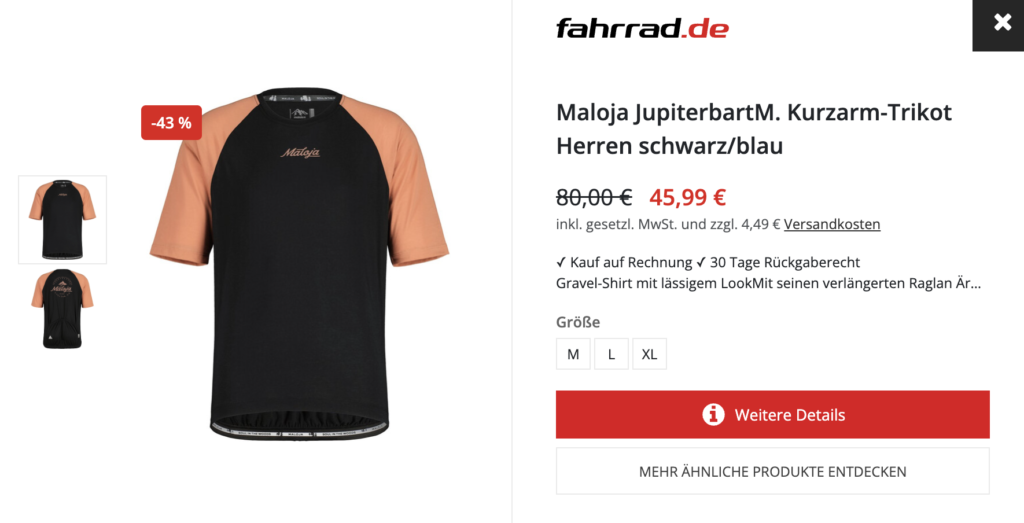This screenshot has height=523, width=1024.
Task: Click the Maloja logo on the jersey chest
Action: click(300, 152)
